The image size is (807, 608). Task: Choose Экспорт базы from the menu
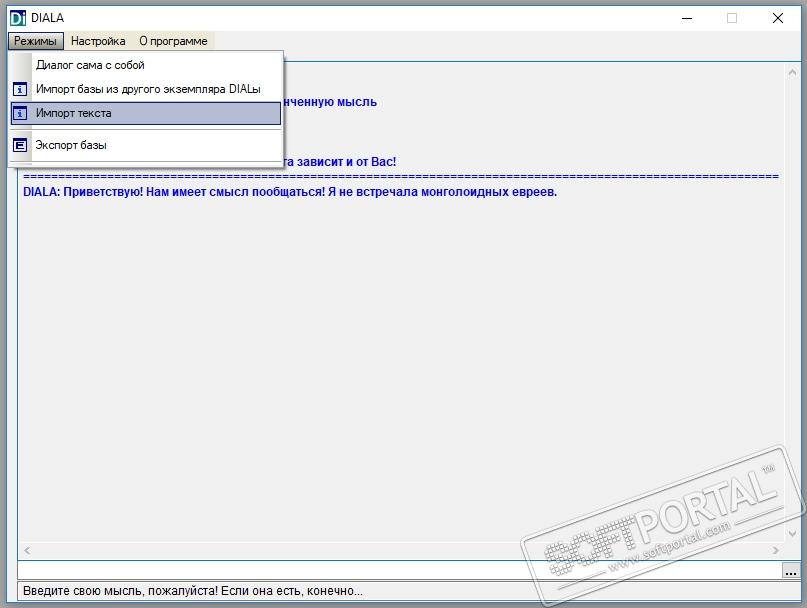pos(146,145)
